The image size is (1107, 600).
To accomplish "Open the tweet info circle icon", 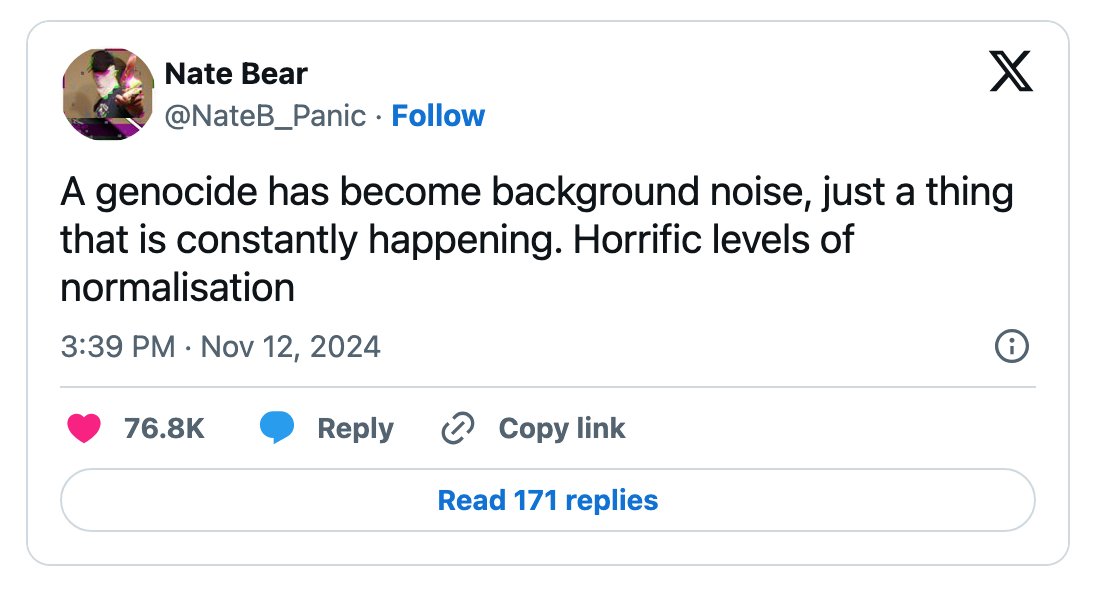I will (x=1012, y=347).
